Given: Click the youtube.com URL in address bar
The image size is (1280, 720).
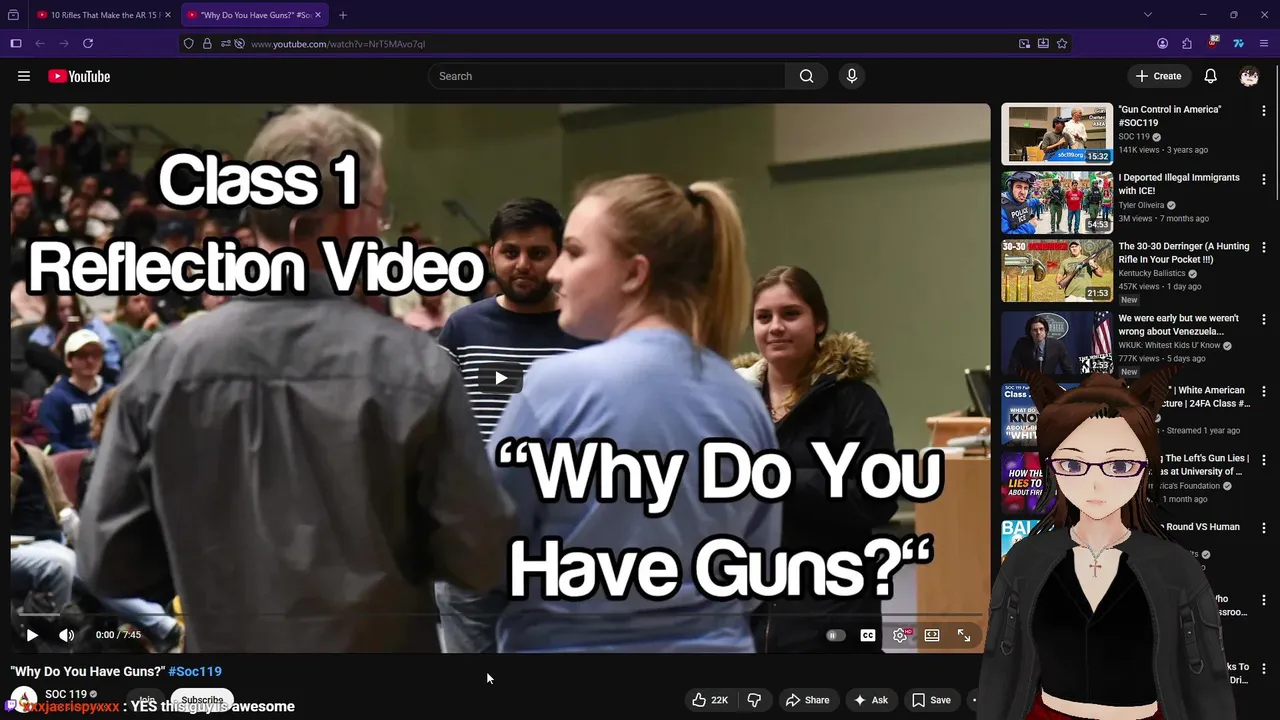Looking at the screenshot, I should pos(338,44).
